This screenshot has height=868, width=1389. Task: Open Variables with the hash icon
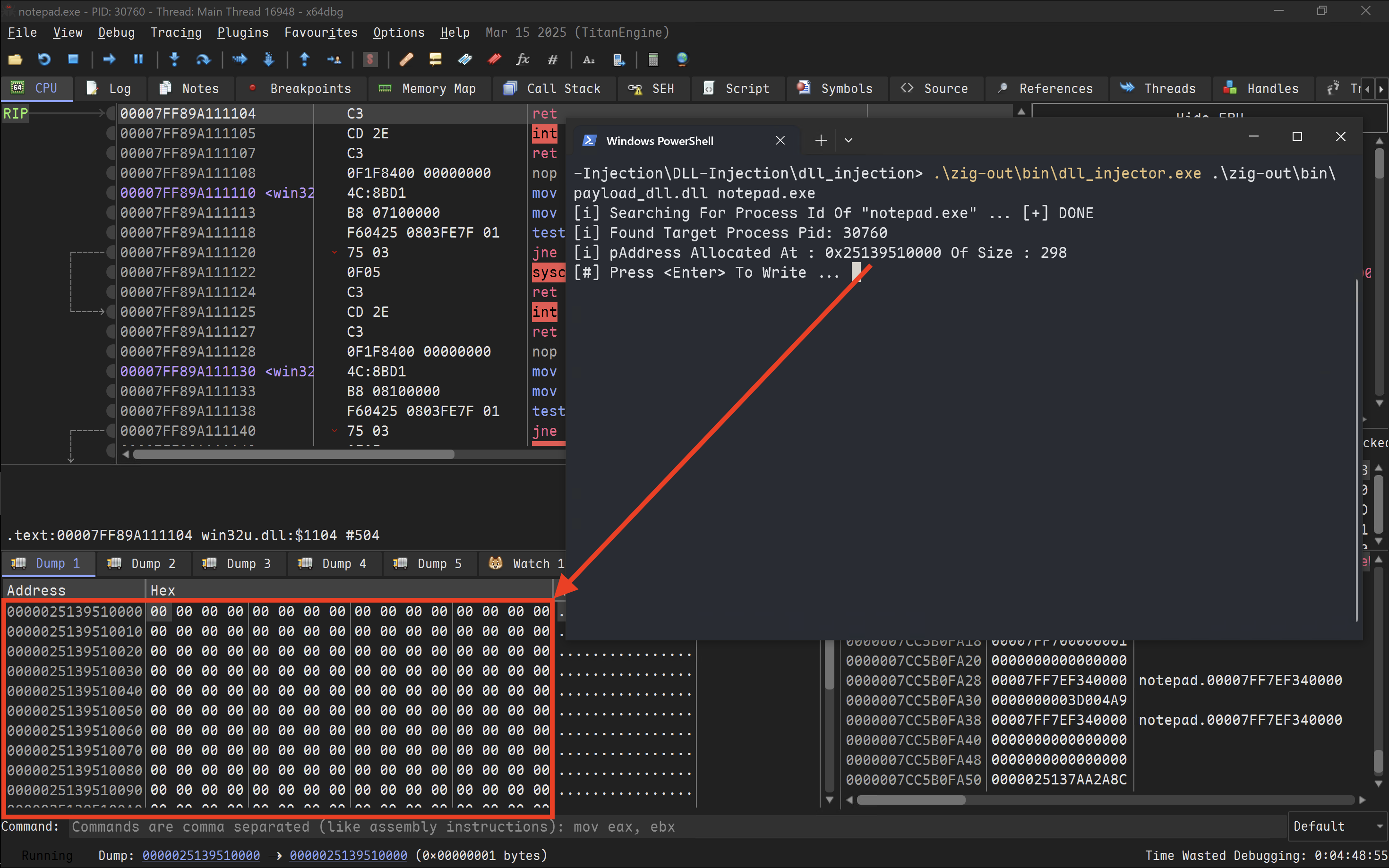pyautogui.click(x=552, y=59)
